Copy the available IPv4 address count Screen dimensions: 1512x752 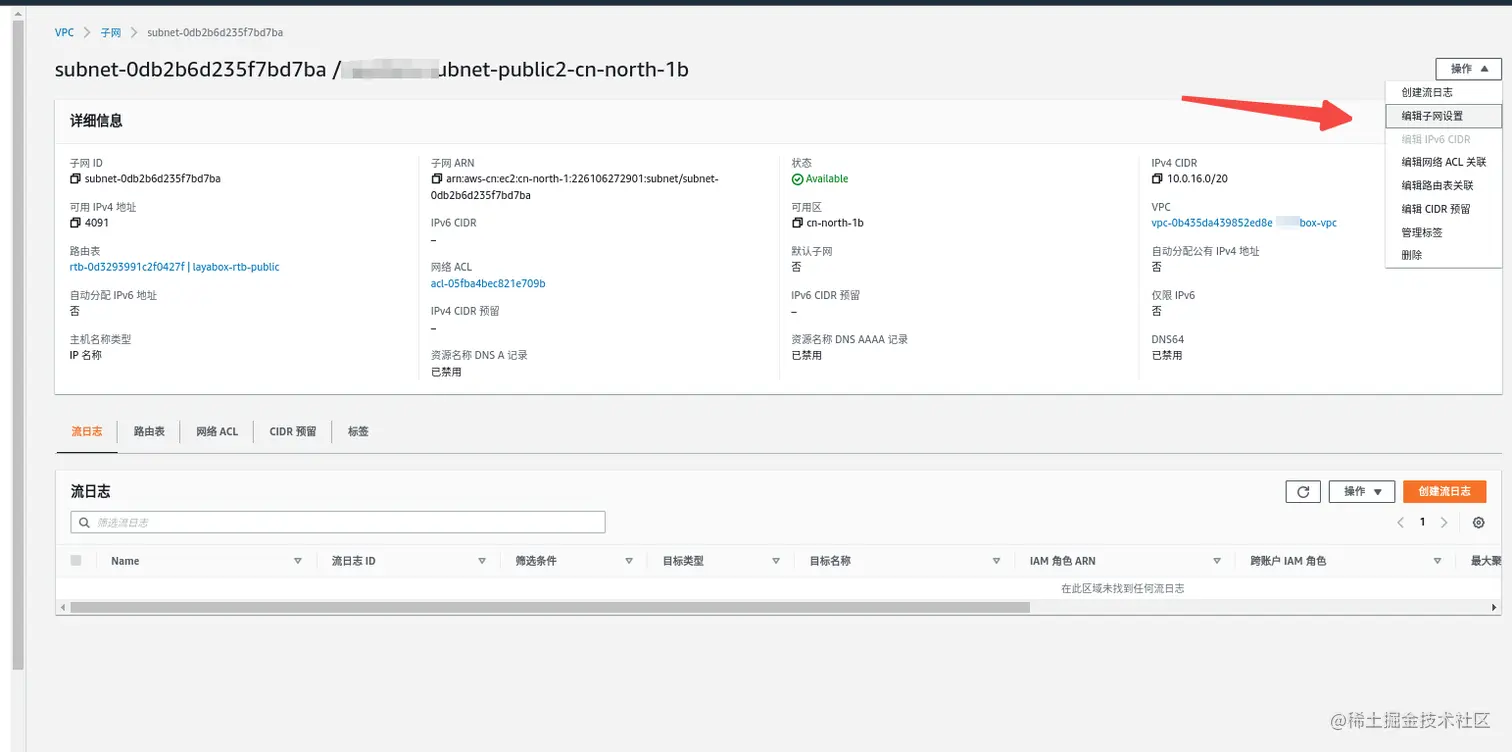tap(75, 223)
